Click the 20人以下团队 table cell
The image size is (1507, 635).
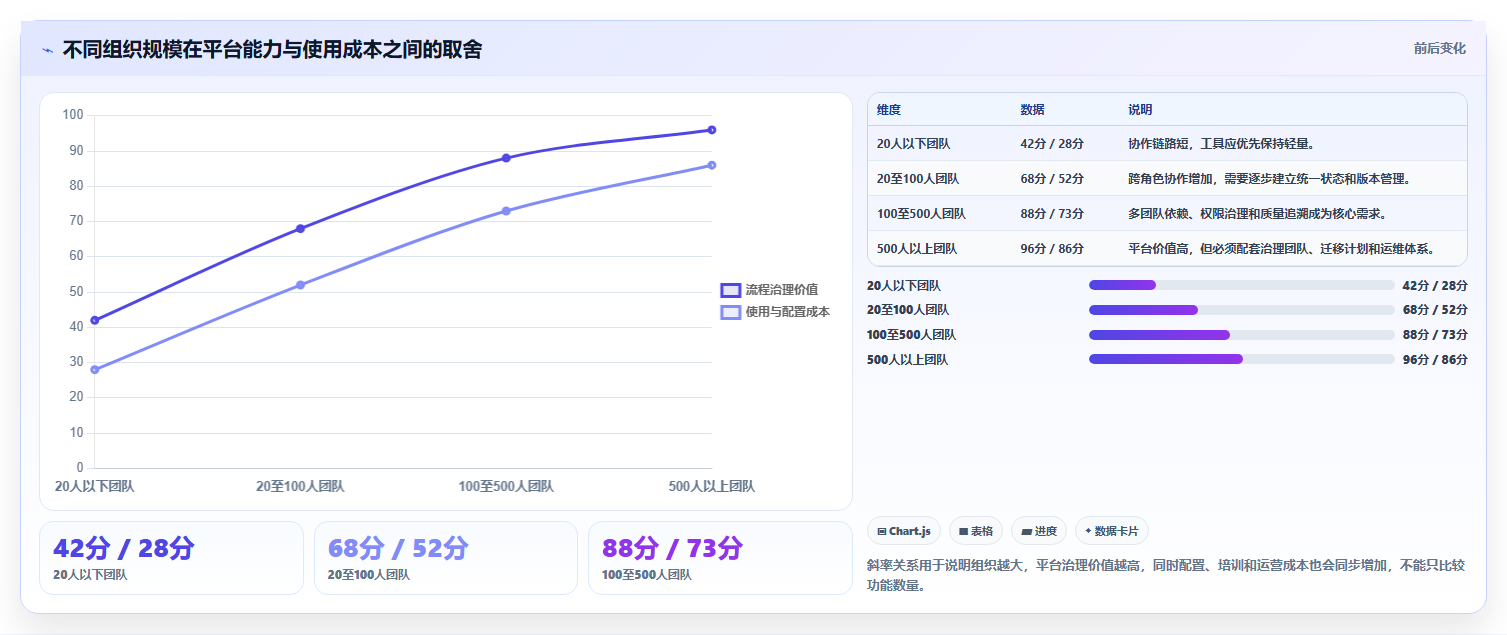pyautogui.click(x=914, y=144)
